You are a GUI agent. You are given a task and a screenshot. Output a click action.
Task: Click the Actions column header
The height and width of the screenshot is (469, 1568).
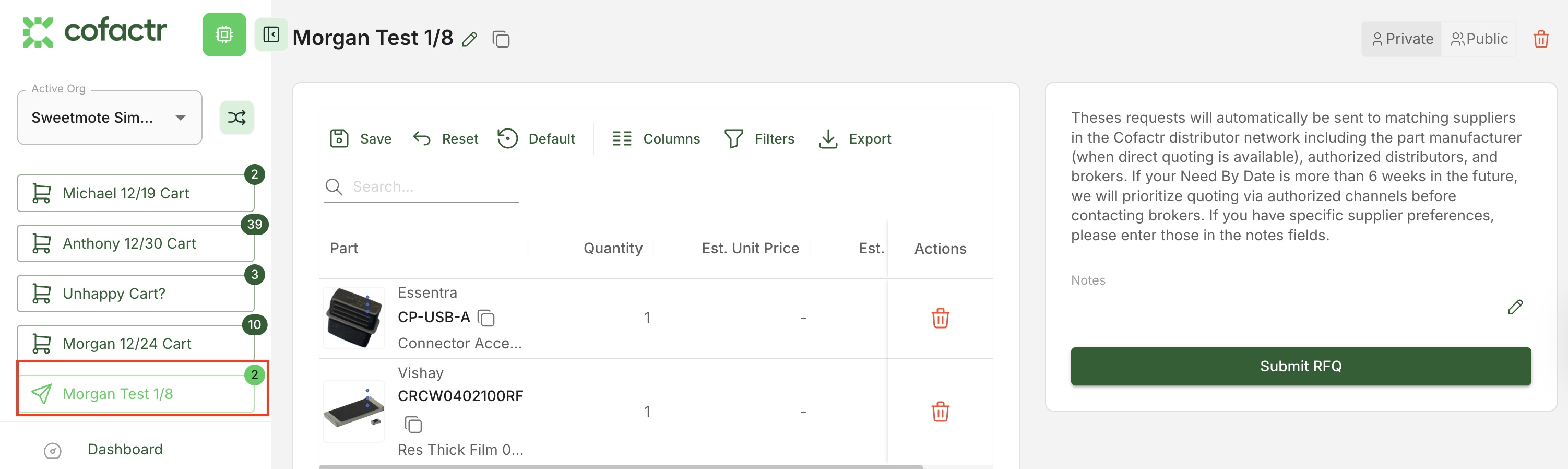tap(940, 249)
